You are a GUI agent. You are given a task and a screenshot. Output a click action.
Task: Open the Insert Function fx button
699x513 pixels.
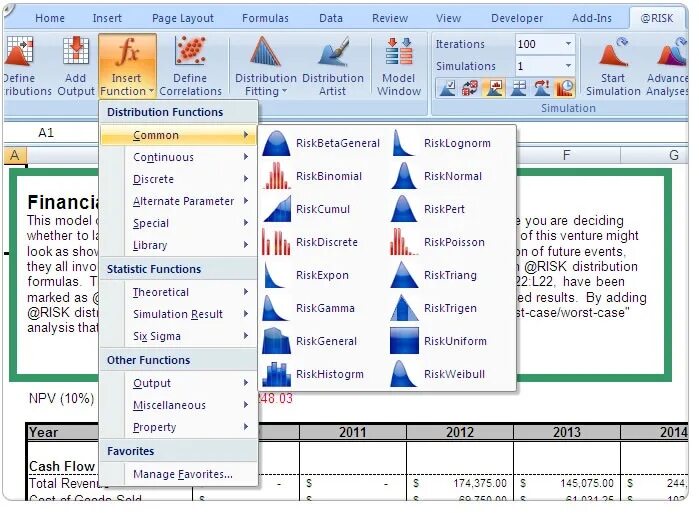(127, 66)
